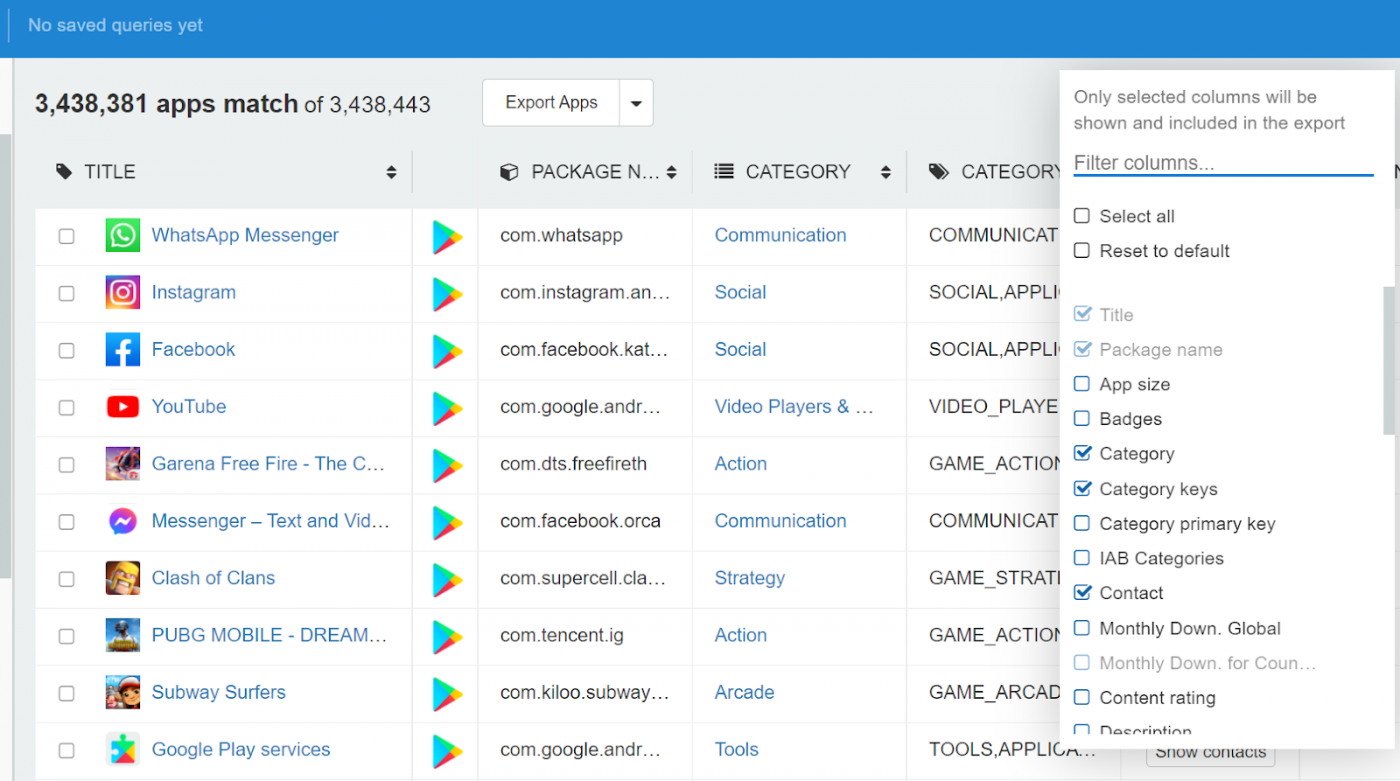Enable the IAB Categories column

[x=1082, y=558]
